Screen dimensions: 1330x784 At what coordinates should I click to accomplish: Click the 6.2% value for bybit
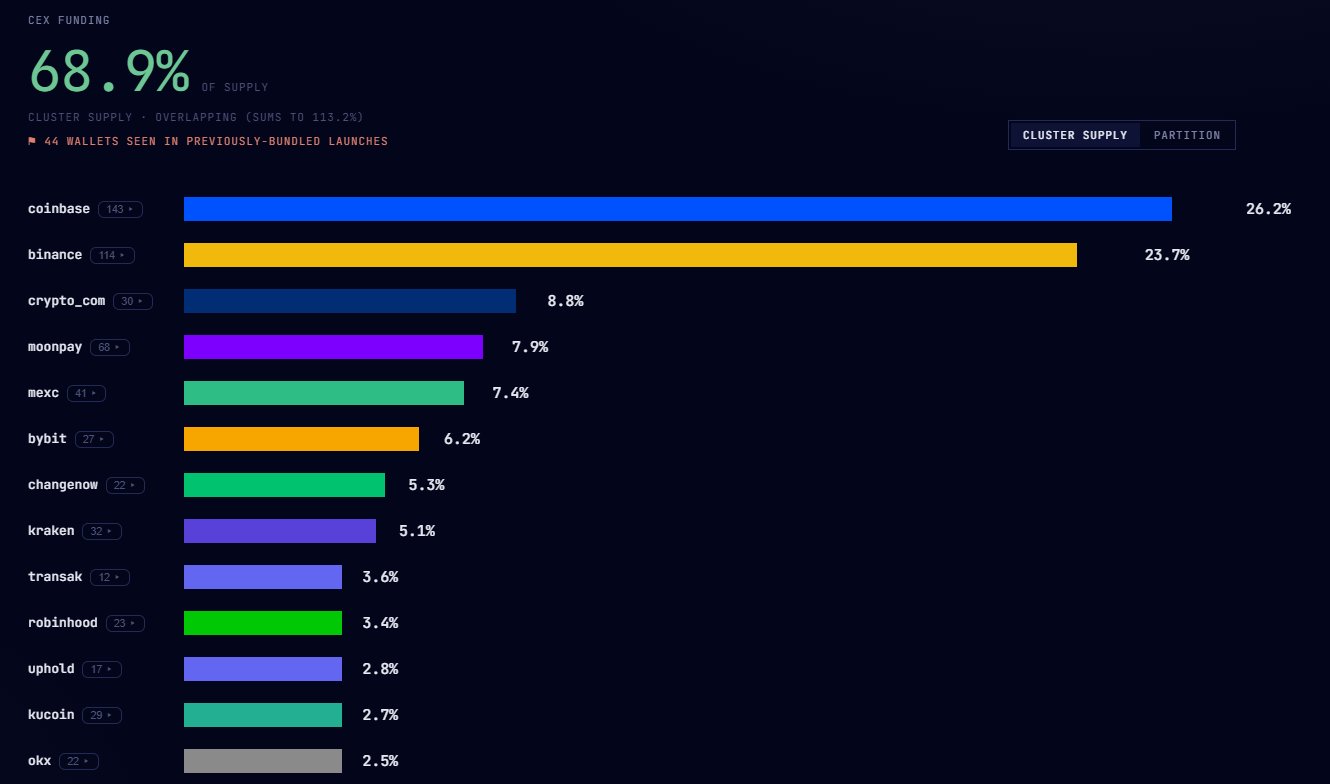pyautogui.click(x=462, y=439)
